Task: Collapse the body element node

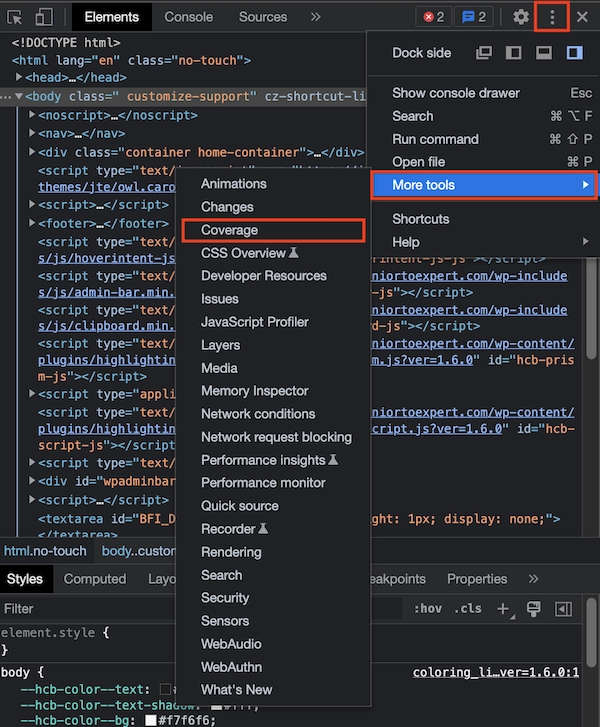Action: [x=19, y=96]
